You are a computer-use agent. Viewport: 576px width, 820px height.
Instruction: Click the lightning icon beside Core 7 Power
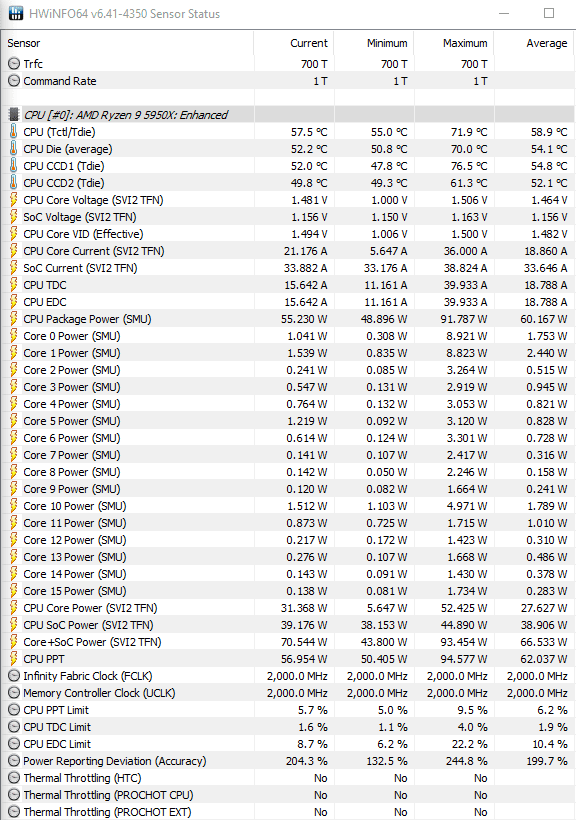point(14,455)
